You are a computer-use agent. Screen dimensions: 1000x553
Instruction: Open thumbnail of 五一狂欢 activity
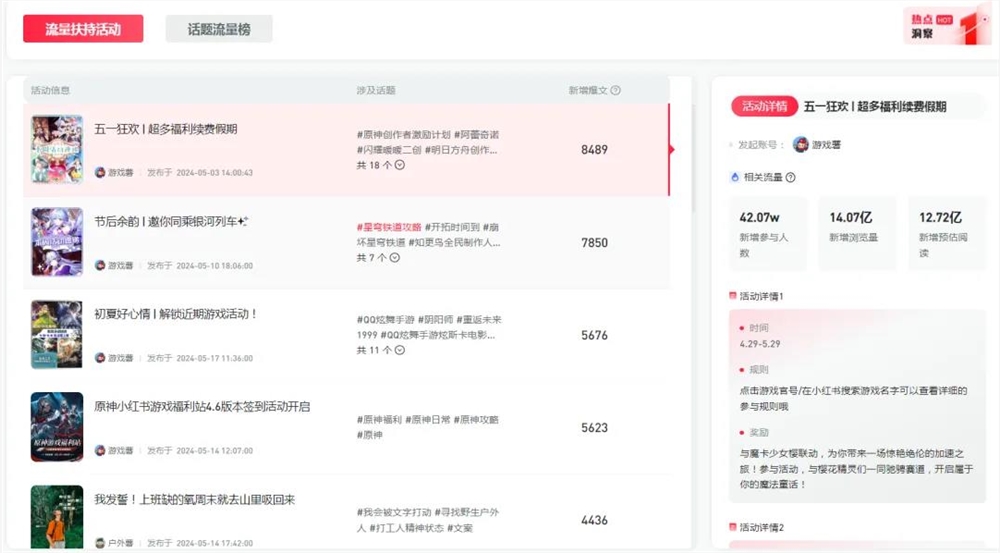[x=57, y=149]
